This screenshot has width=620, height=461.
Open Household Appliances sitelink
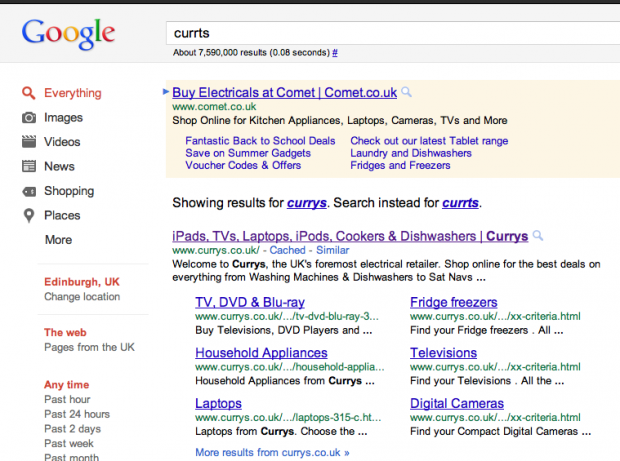pyautogui.click(x=261, y=353)
